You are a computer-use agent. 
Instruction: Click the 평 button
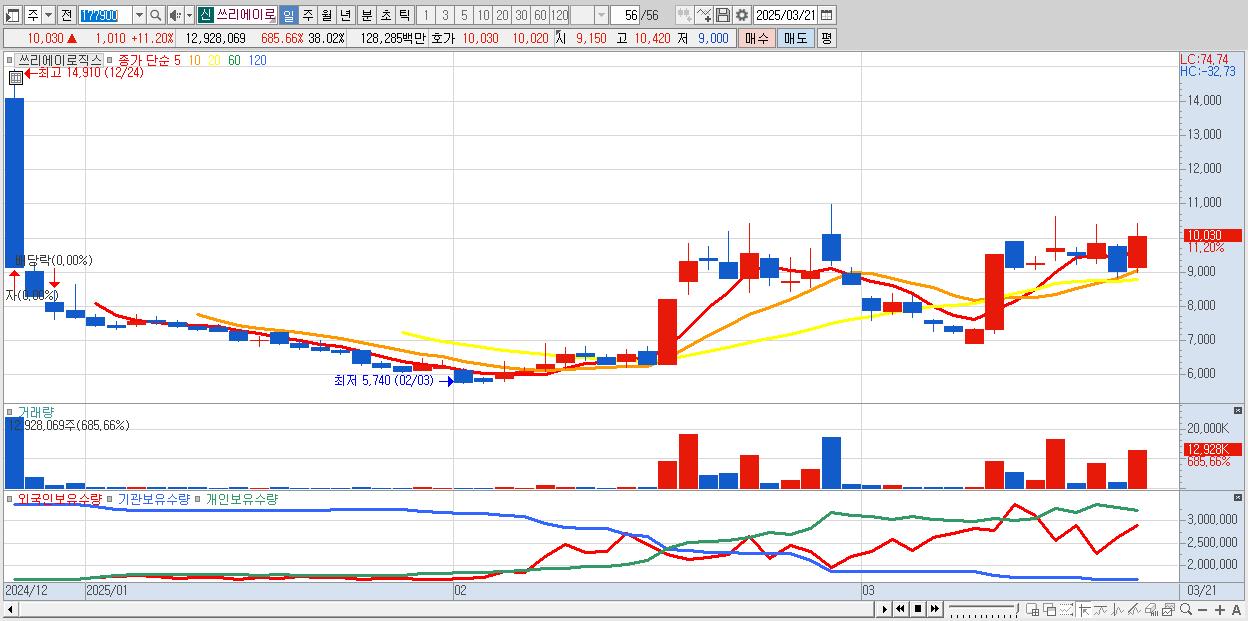click(x=826, y=38)
